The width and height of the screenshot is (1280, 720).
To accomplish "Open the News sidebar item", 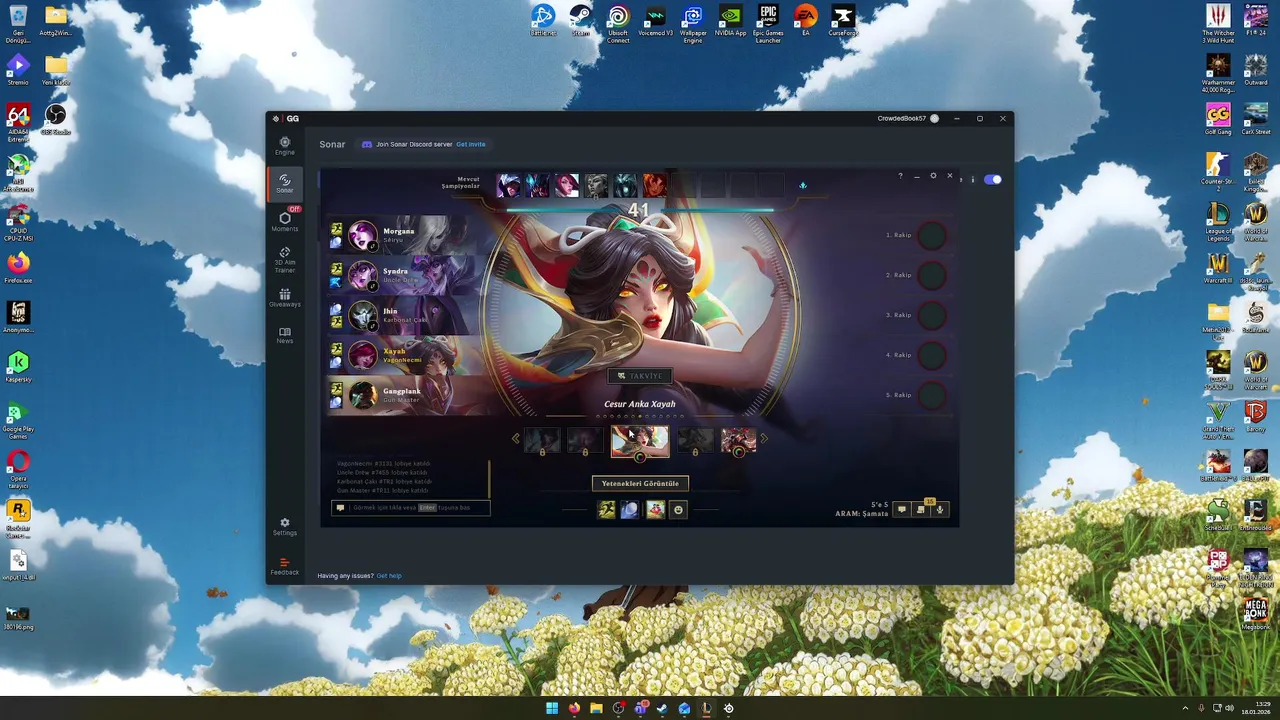I will tap(285, 335).
